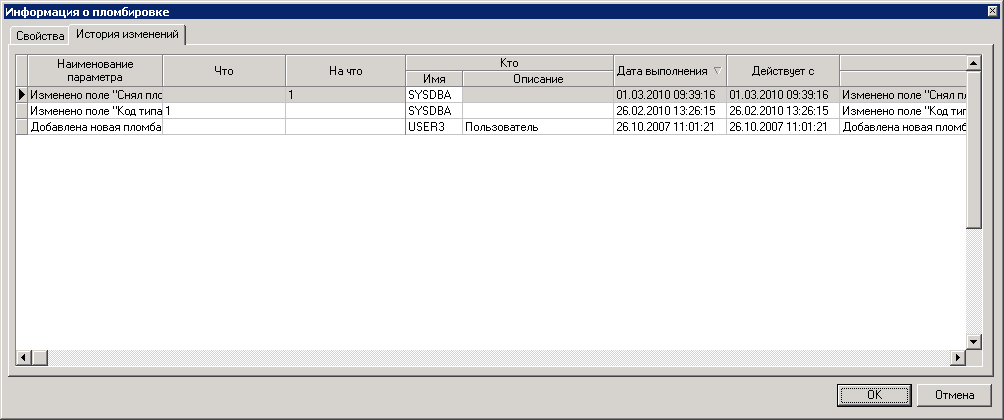Click the OK button

pos(873,394)
